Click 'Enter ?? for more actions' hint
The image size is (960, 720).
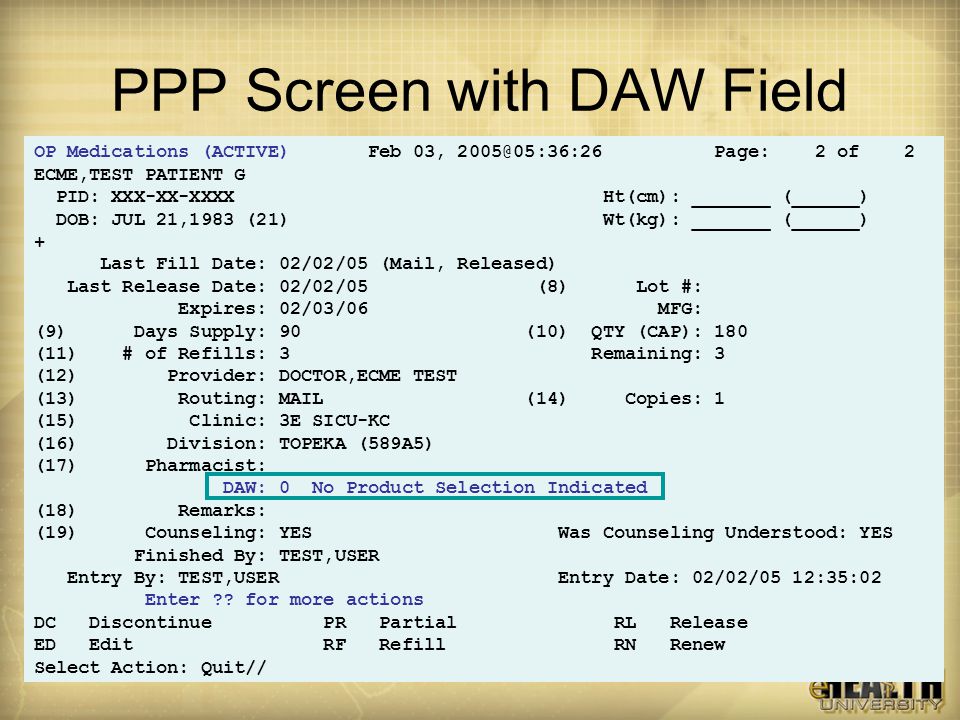click(x=284, y=599)
